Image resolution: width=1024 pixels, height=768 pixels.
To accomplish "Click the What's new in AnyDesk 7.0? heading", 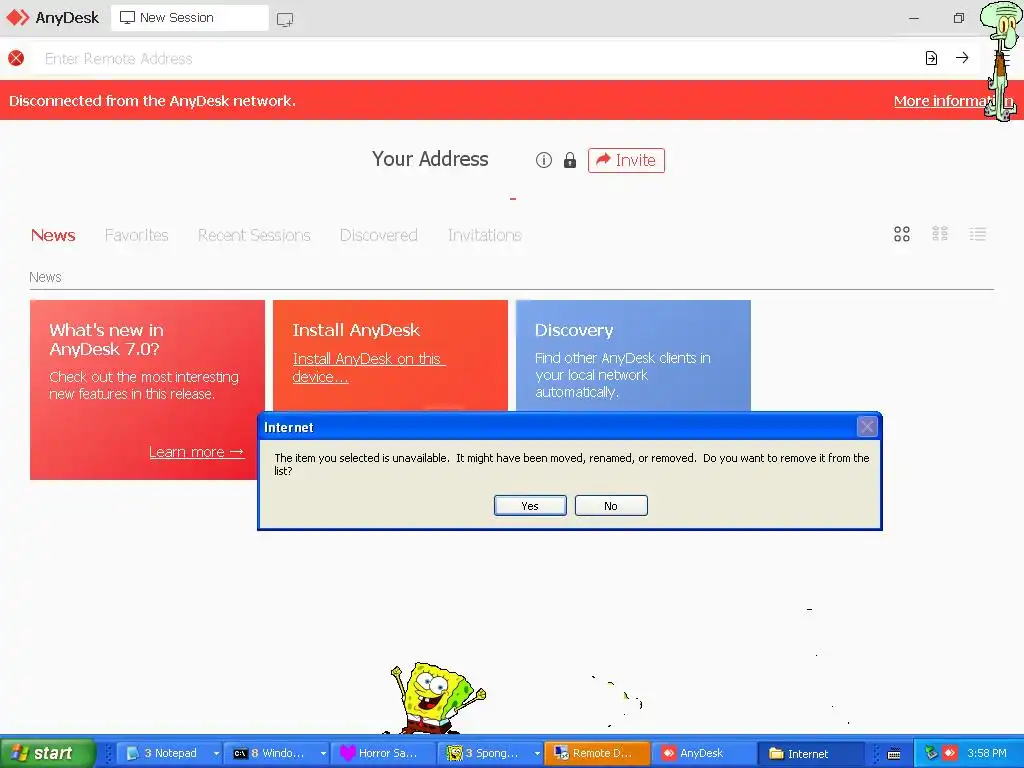I will (x=106, y=339).
